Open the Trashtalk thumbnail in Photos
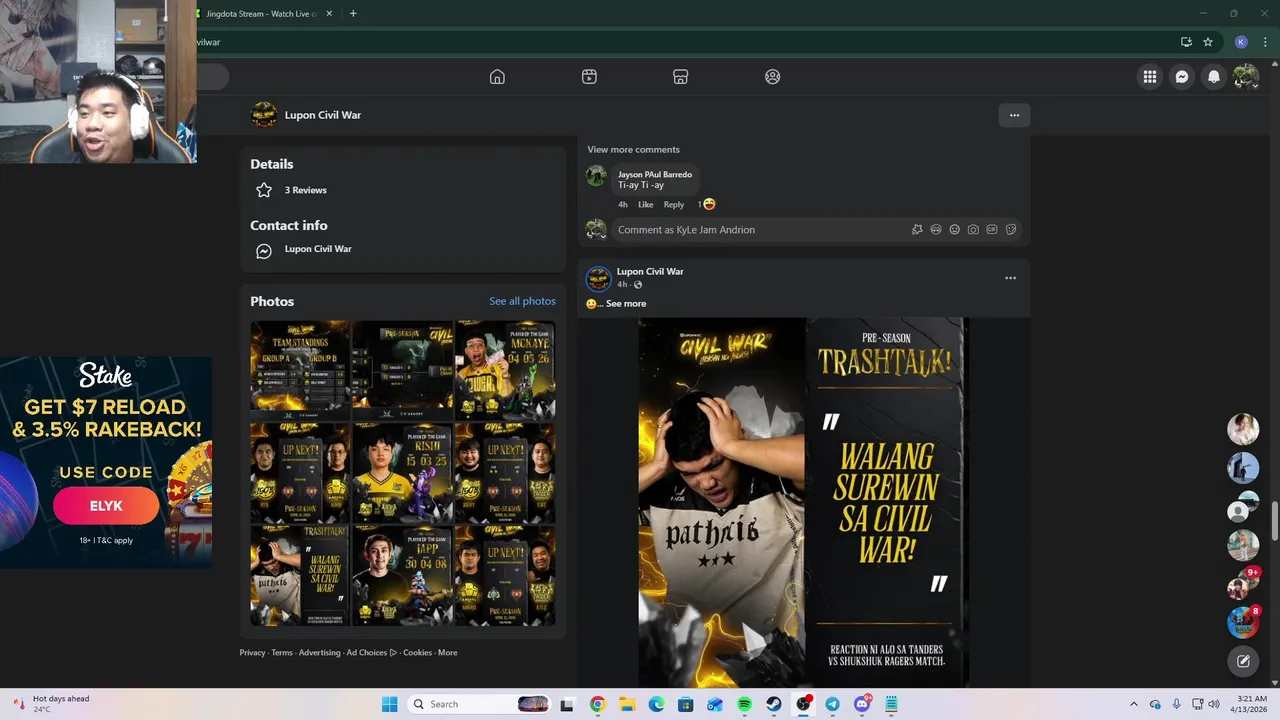Viewport: 1280px width, 720px height. [300, 575]
